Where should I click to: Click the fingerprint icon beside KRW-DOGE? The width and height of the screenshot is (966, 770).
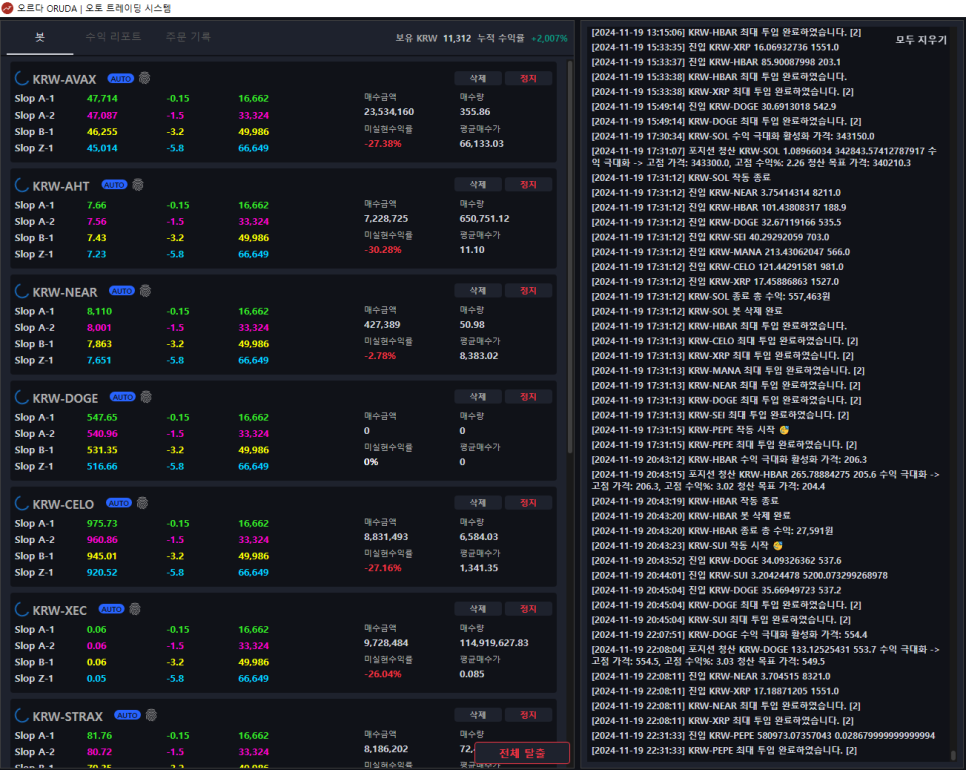[x=146, y=397]
